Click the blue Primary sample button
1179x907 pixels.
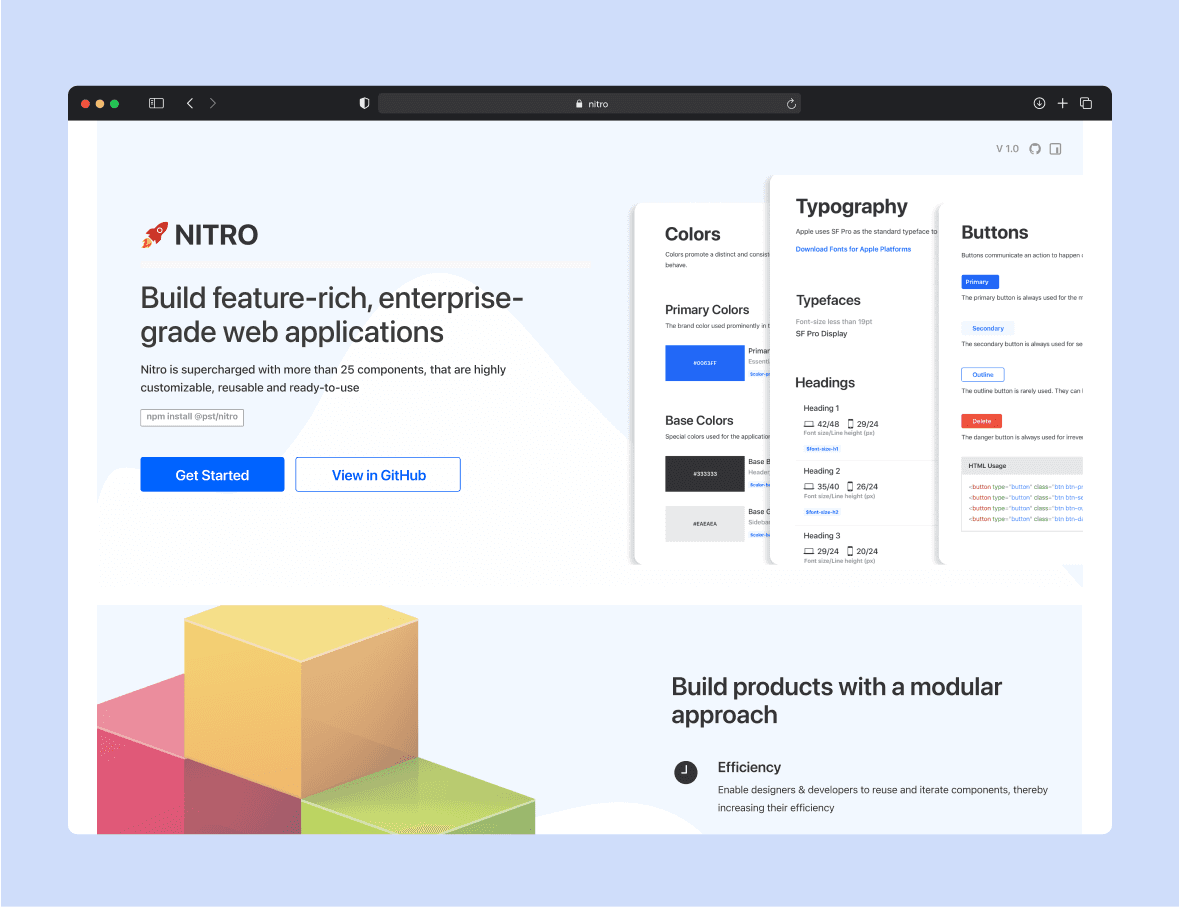[x=980, y=282]
